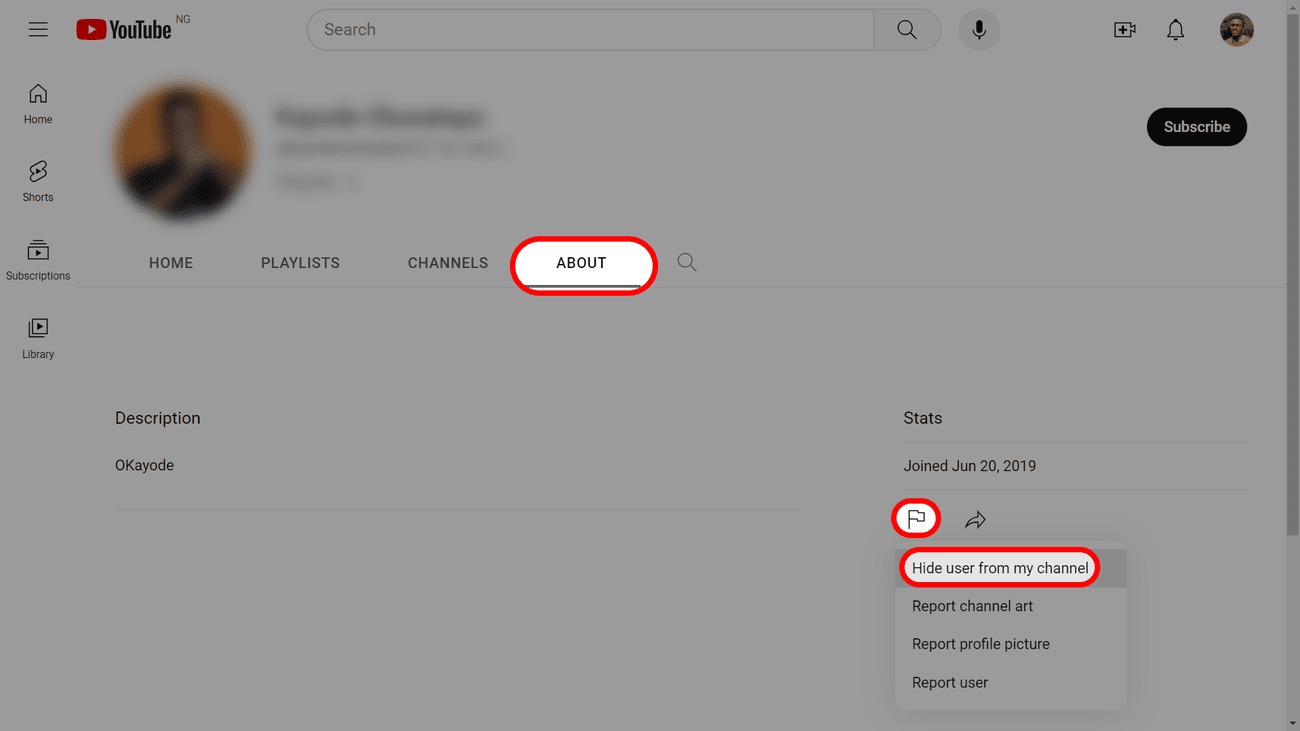Open account avatar menu
Image resolution: width=1300 pixels, height=731 pixels.
pos(1236,30)
